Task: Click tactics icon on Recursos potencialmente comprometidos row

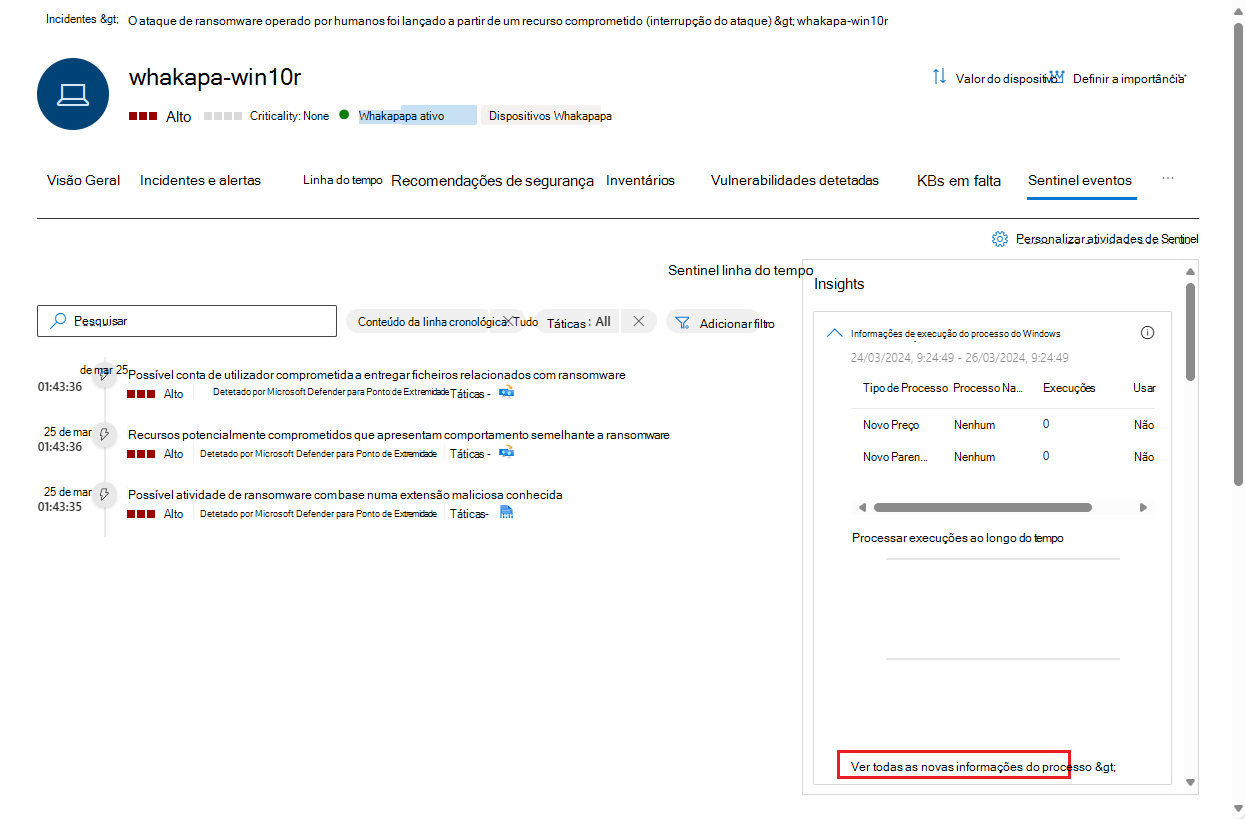Action: [507, 453]
